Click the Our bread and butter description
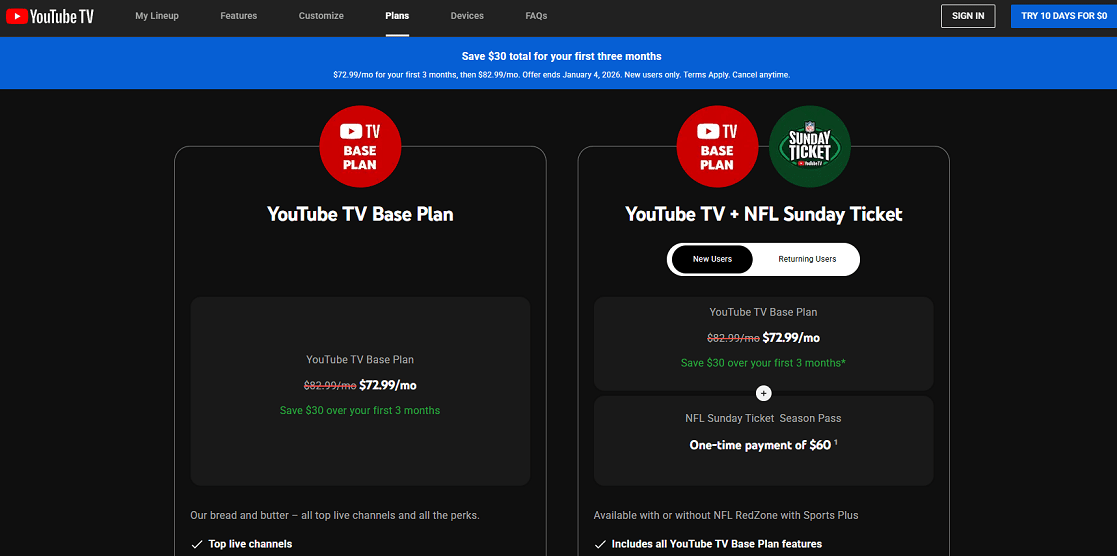This screenshot has height=556, width=1117. click(335, 515)
